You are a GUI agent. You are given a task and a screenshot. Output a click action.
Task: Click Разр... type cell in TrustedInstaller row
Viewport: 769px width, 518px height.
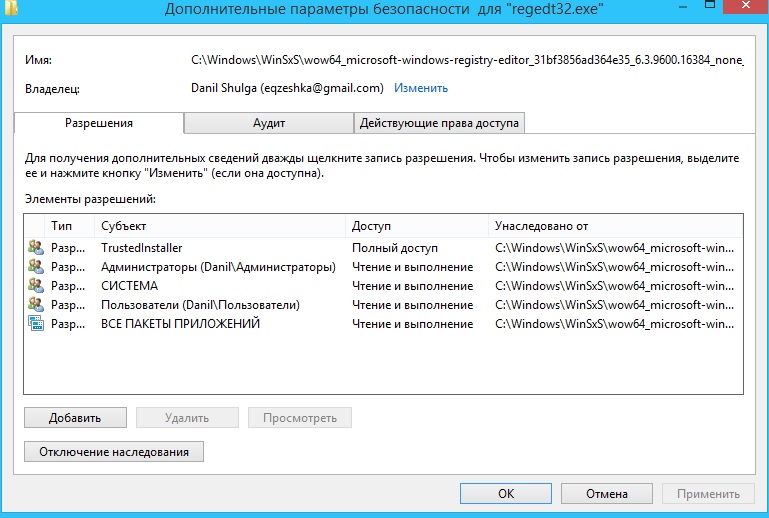coord(68,248)
